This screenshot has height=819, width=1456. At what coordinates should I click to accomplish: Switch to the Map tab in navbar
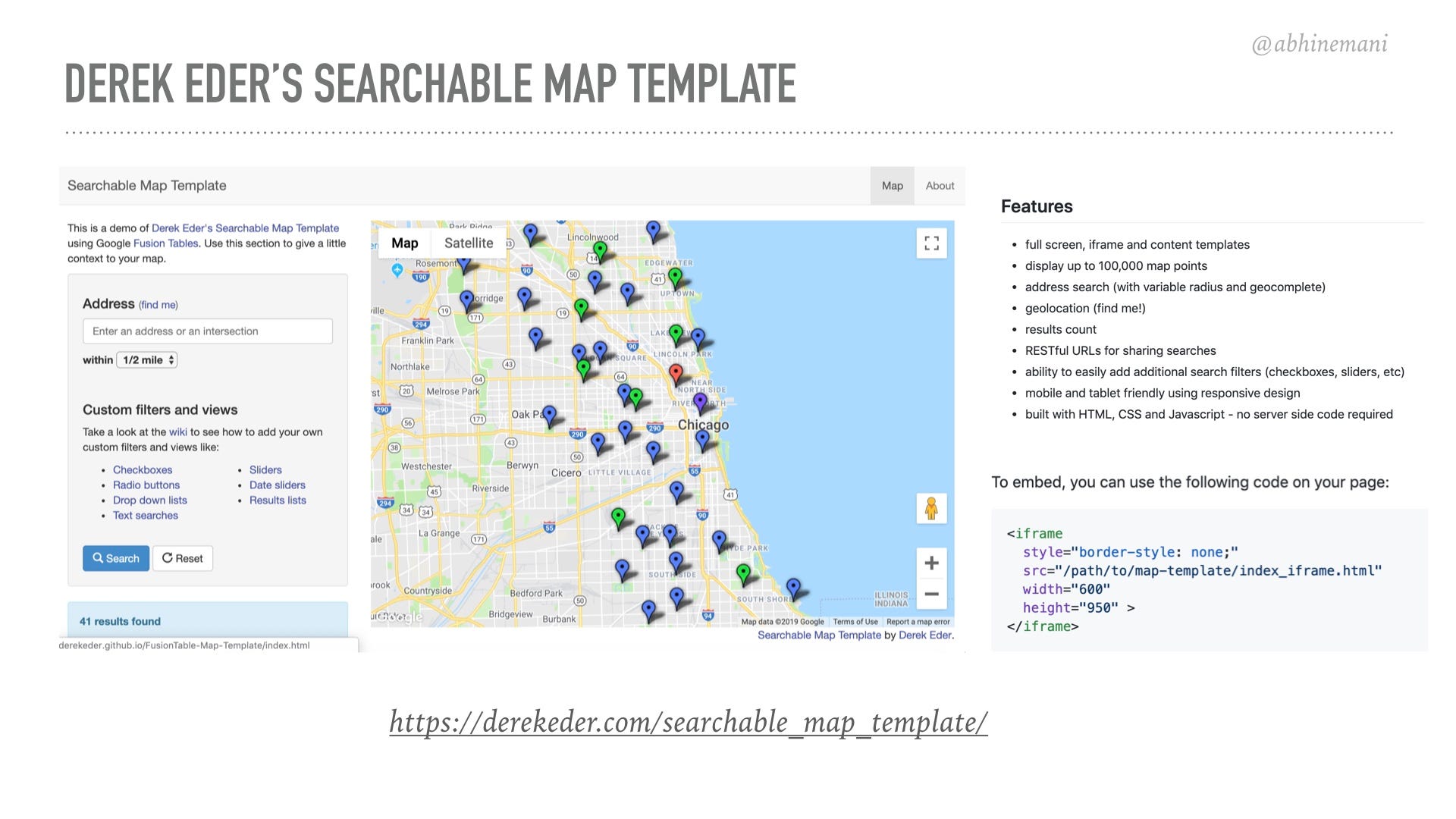(x=892, y=186)
